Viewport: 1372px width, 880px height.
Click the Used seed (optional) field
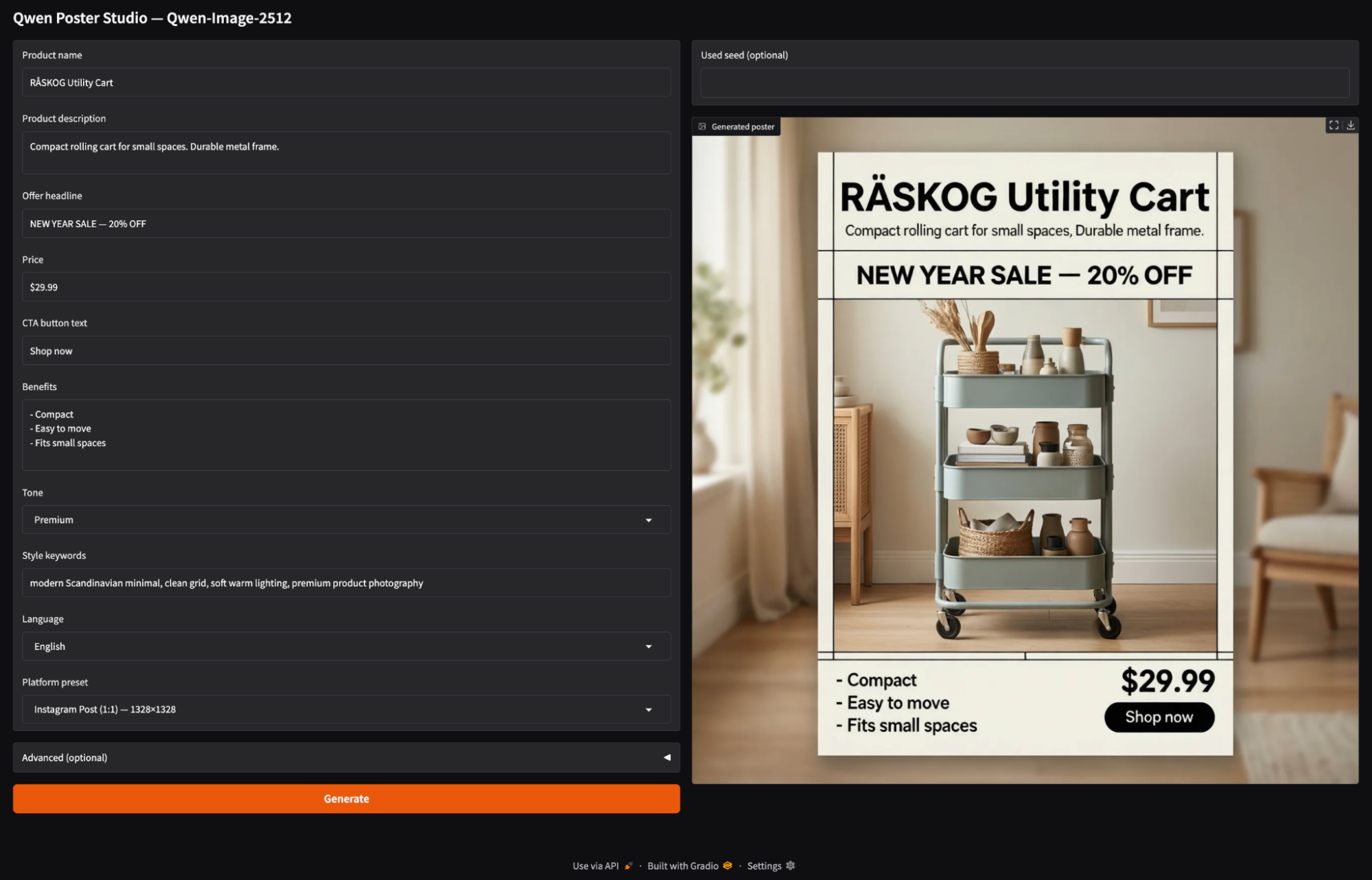(x=1025, y=83)
